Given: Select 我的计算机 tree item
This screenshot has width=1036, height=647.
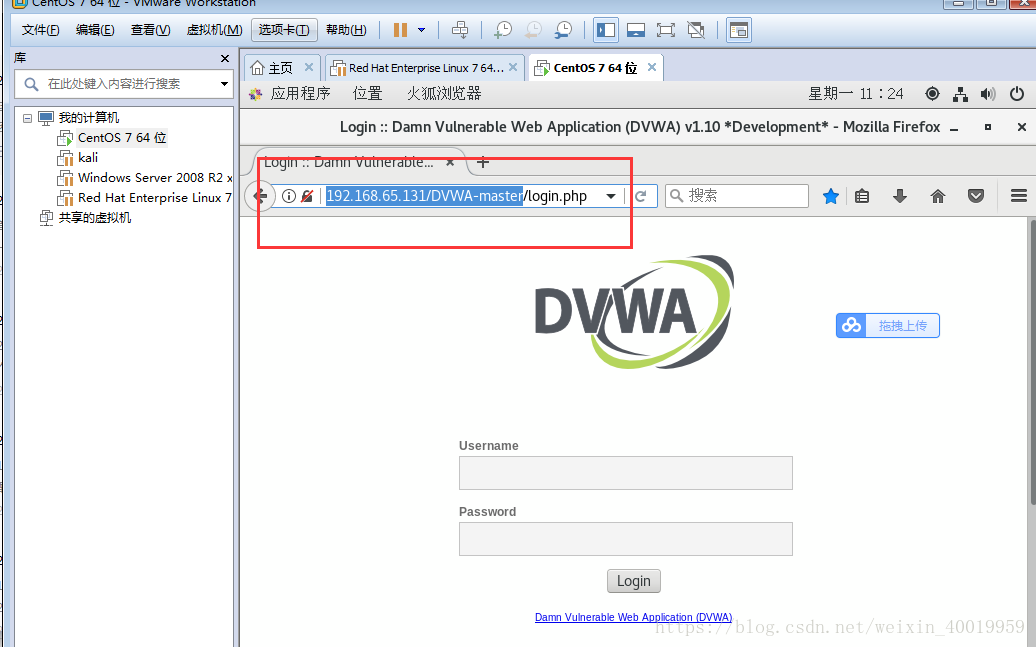Looking at the screenshot, I should [x=89, y=118].
